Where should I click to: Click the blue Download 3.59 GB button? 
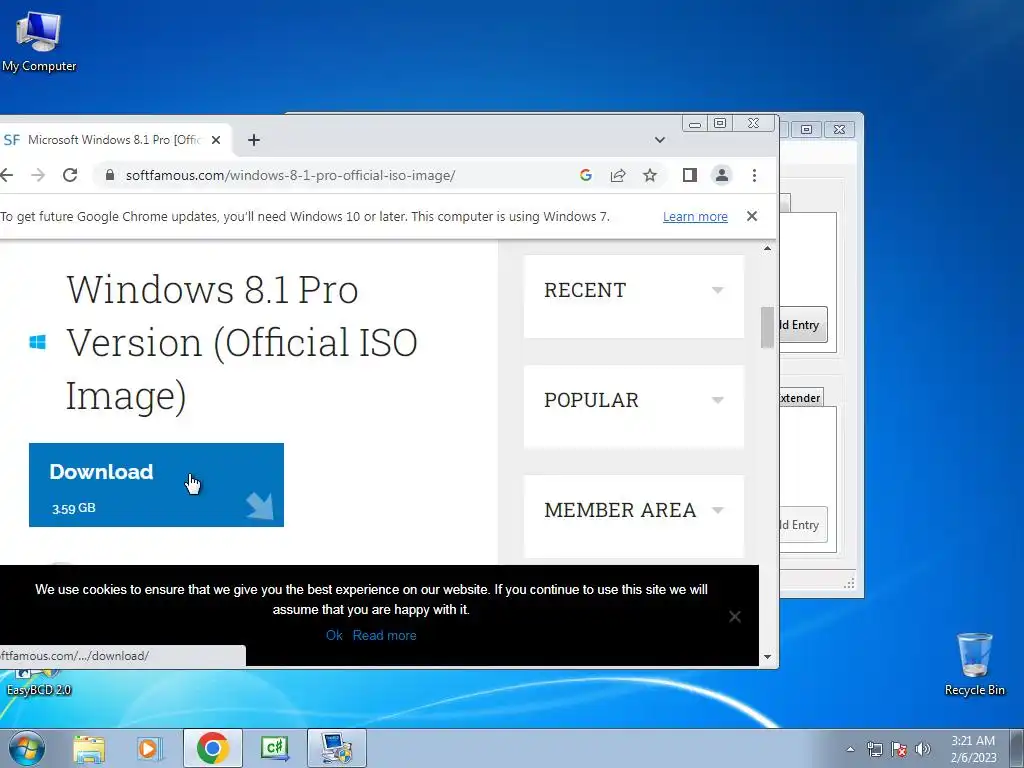point(156,485)
